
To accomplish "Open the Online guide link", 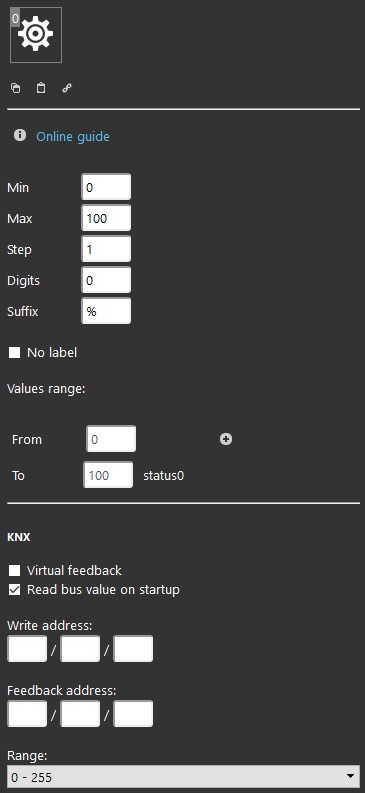I will 73,137.
